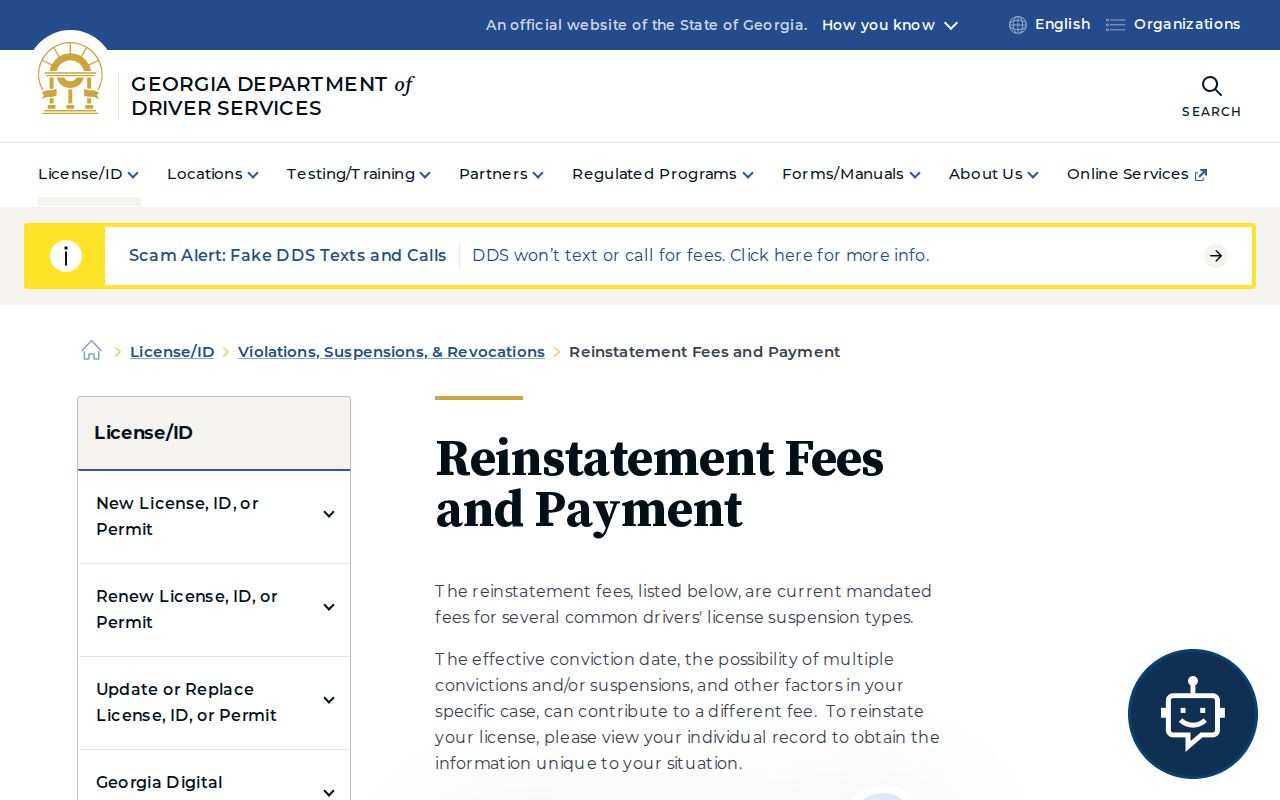Screen dimensions: 1280x800
Task: Expand the Forms/Manuals menu
Action: [851, 174]
